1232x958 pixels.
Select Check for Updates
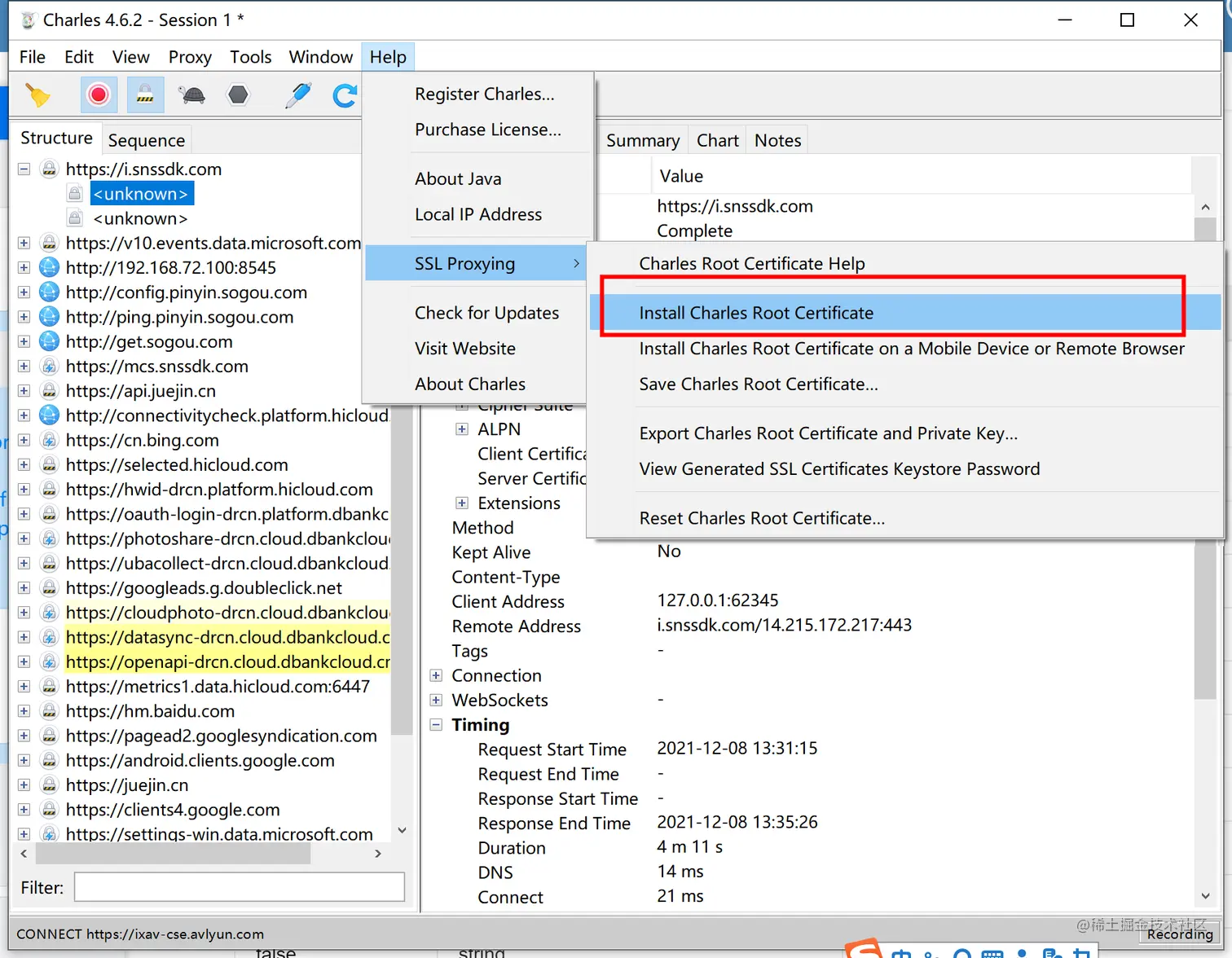[486, 314]
